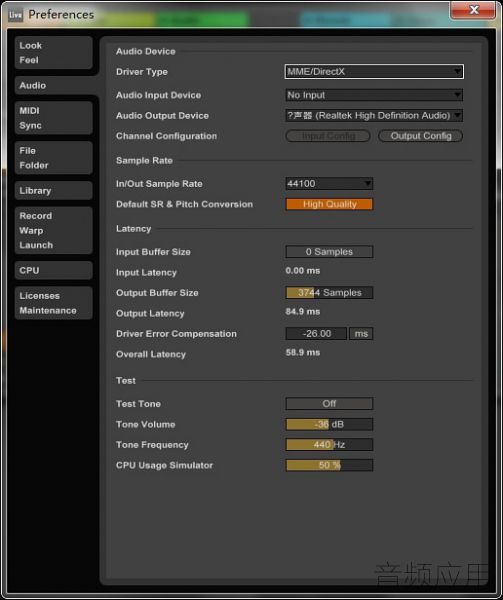Close the Preferences window
This screenshot has height=600, width=503.
coord(473,10)
